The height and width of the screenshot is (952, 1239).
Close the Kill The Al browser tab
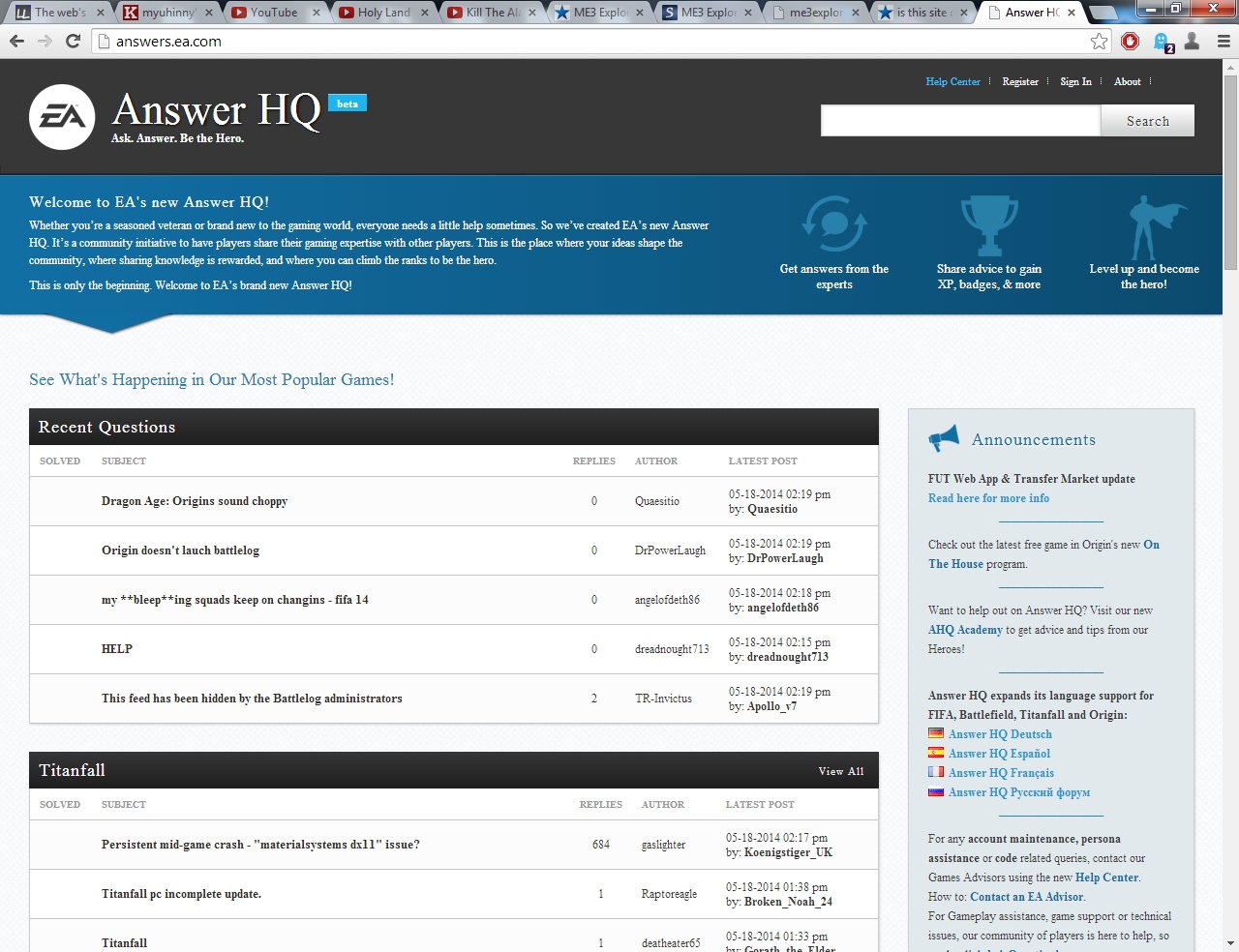click(x=532, y=13)
